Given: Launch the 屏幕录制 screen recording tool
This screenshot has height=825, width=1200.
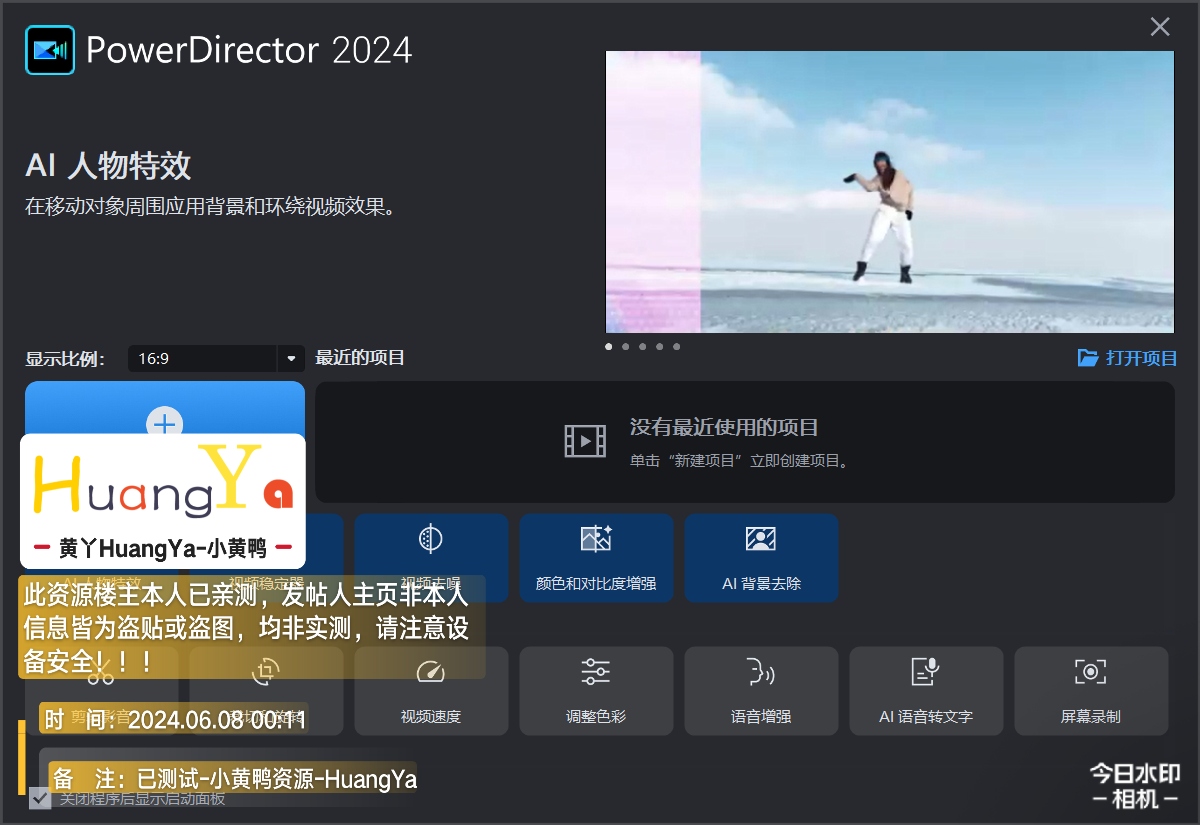Looking at the screenshot, I should [x=1091, y=691].
